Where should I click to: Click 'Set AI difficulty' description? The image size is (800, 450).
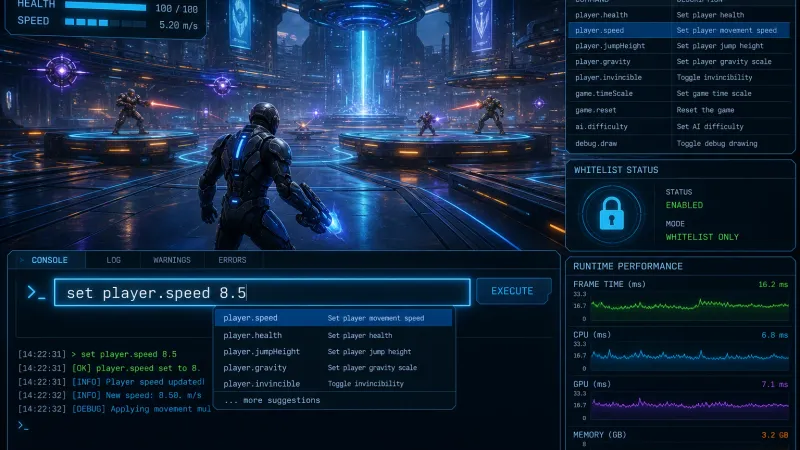pyautogui.click(x=710, y=127)
